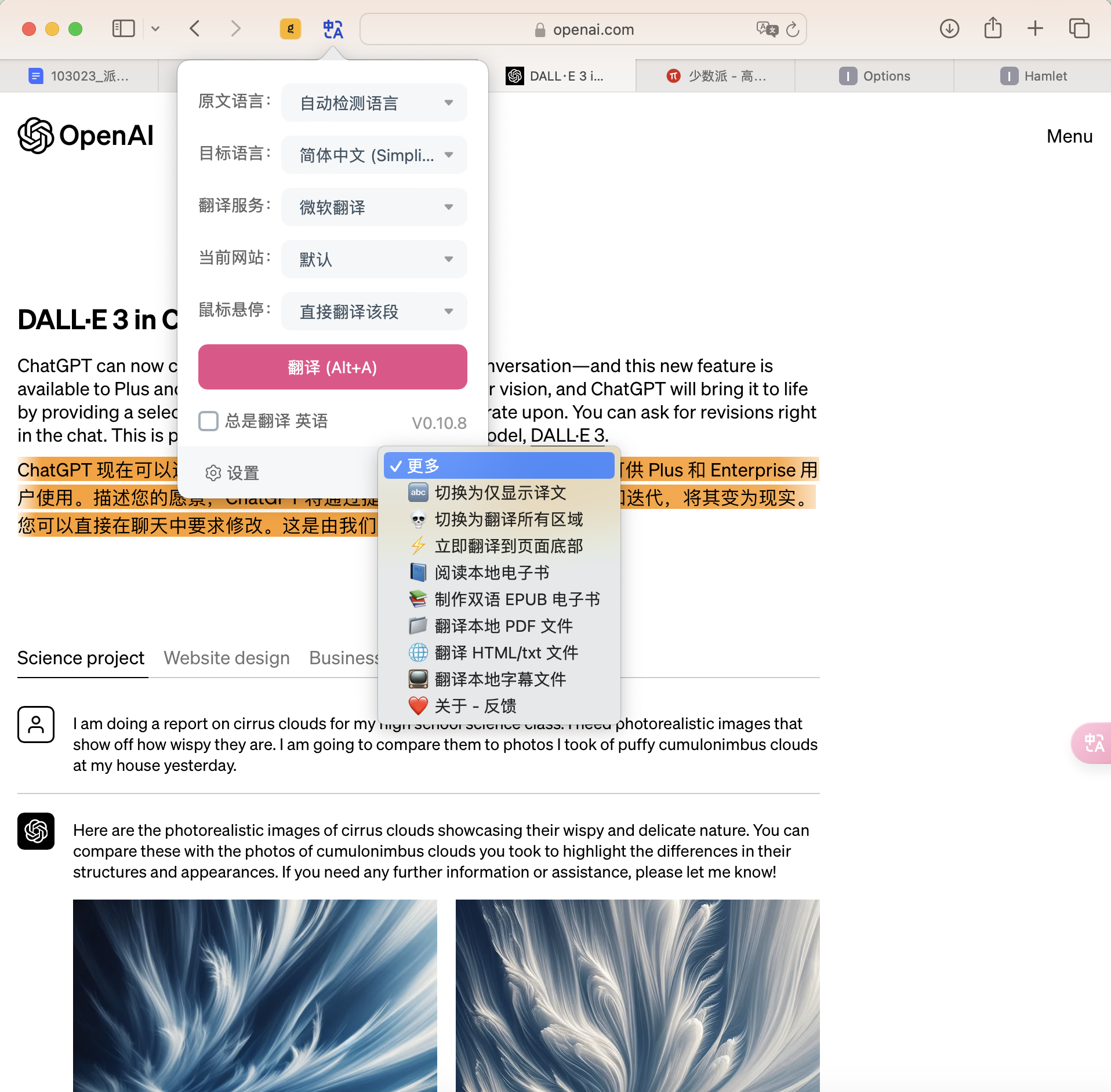Image resolution: width=1111 pixels, height=1092 pixels.
Task: Click the address bar showing openai.com
Action: click(583, 29)
